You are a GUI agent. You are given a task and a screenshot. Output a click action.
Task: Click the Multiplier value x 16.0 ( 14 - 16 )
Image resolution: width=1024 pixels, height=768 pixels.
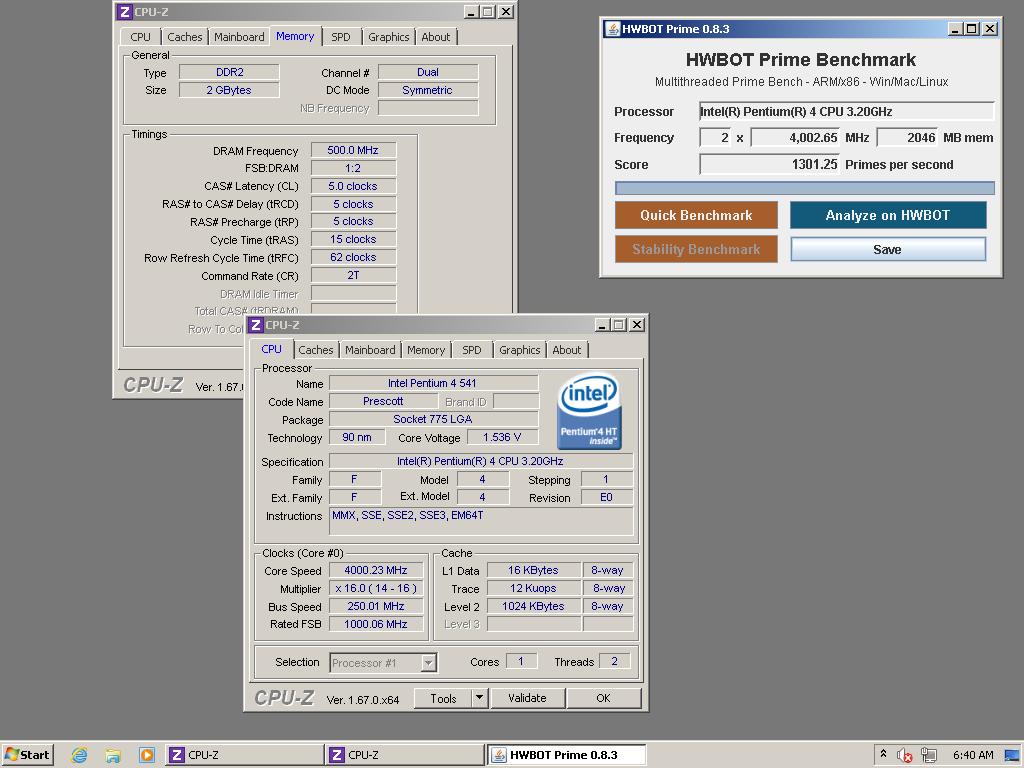pos(376,588)
